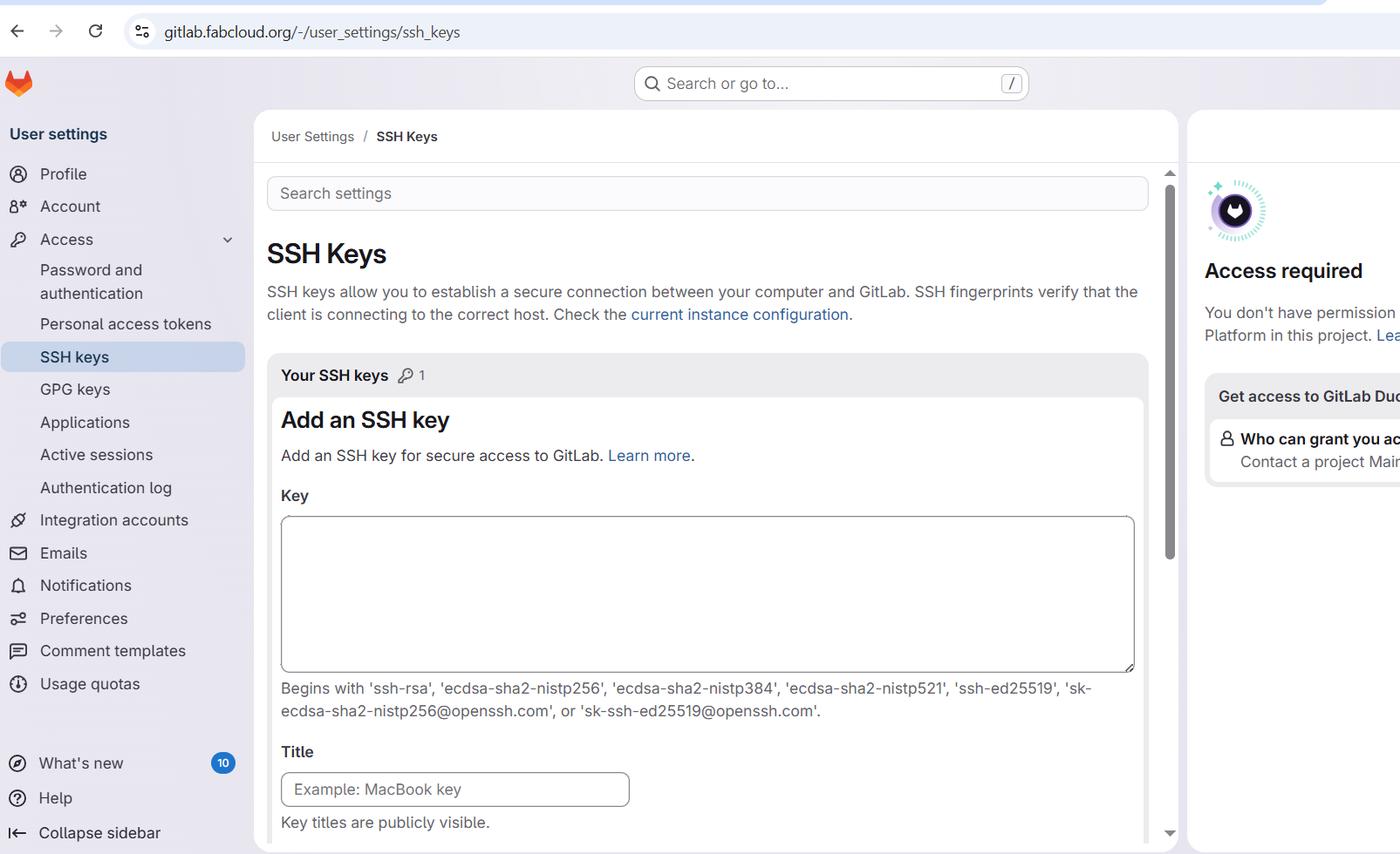Click the slash shortcut badge in search
This screenshot has width=1400, height=854.
(1011, 84)
